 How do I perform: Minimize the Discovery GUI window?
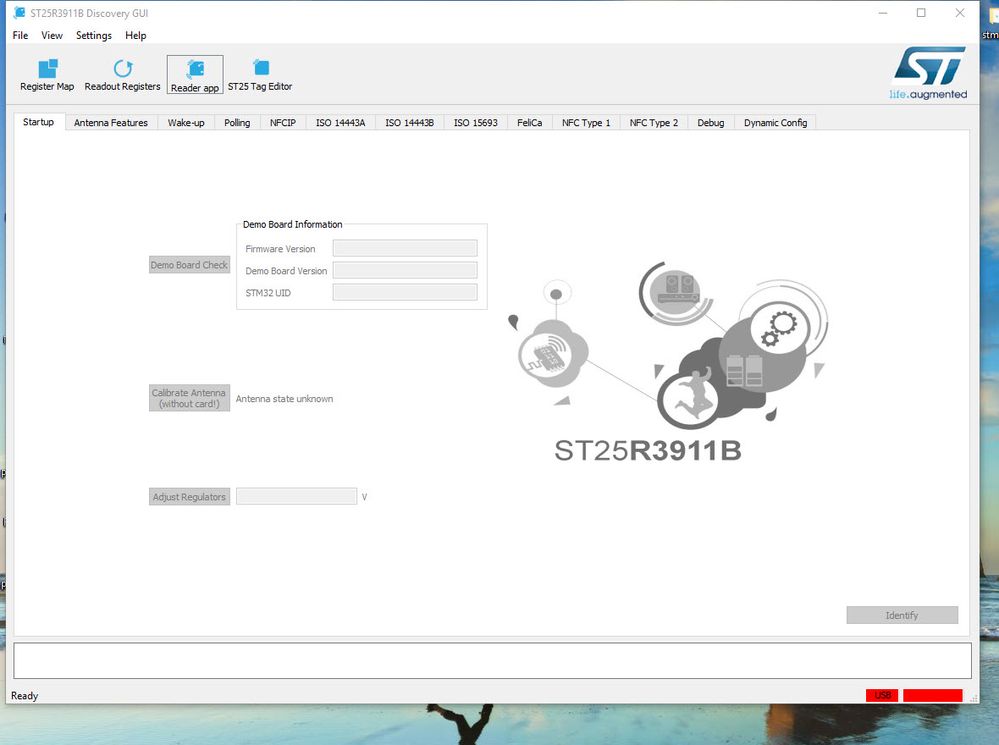pyautogui.click(x=883, y=13)
